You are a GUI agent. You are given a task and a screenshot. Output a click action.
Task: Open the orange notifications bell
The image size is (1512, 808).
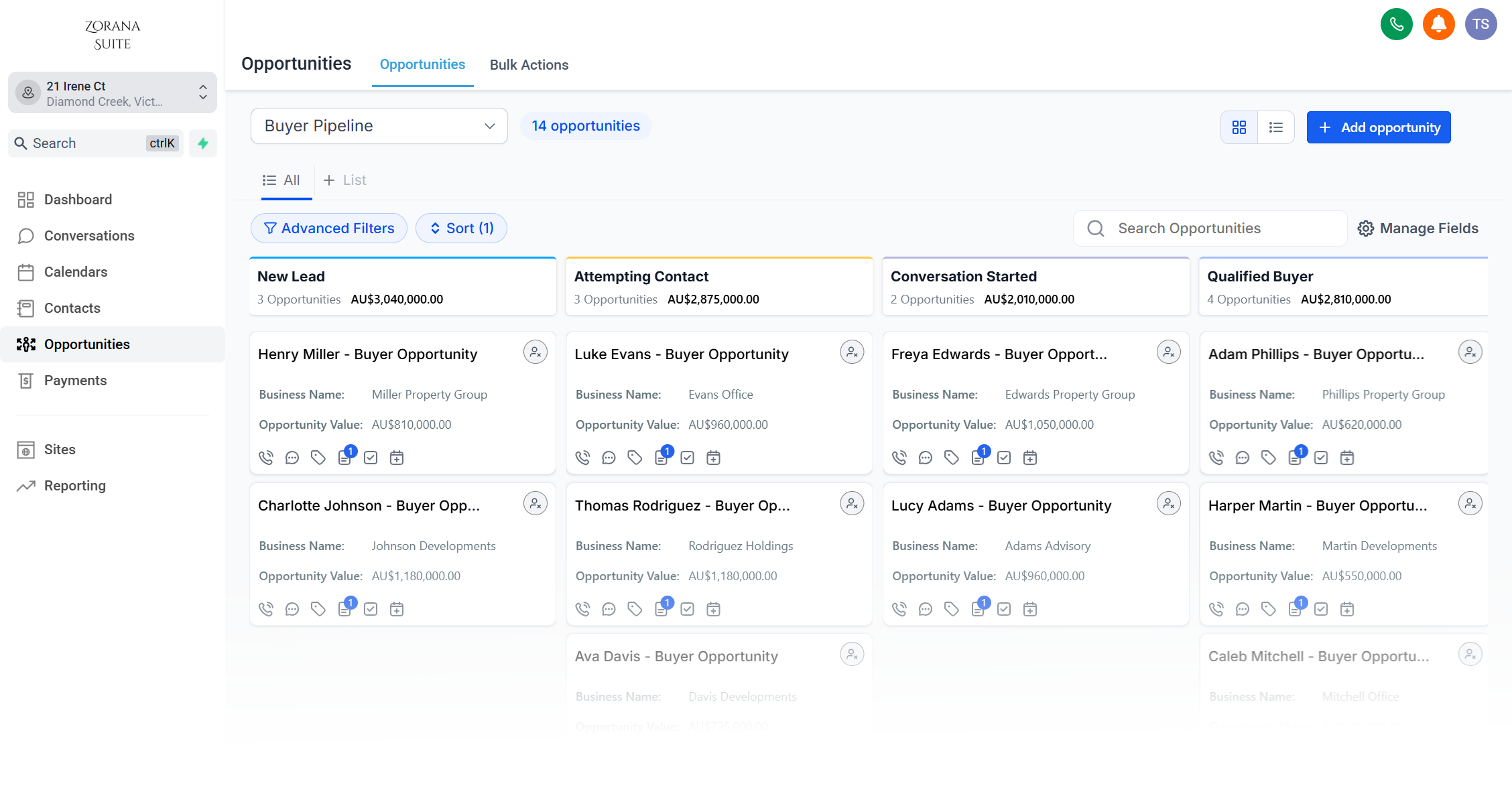click(x=1438, y=25)
